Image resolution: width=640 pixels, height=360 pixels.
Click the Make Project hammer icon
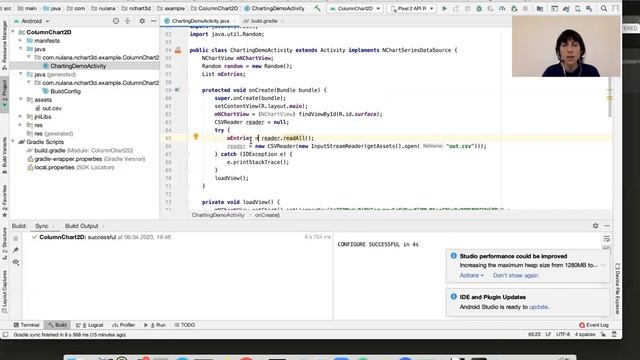(x=317, y=8)
